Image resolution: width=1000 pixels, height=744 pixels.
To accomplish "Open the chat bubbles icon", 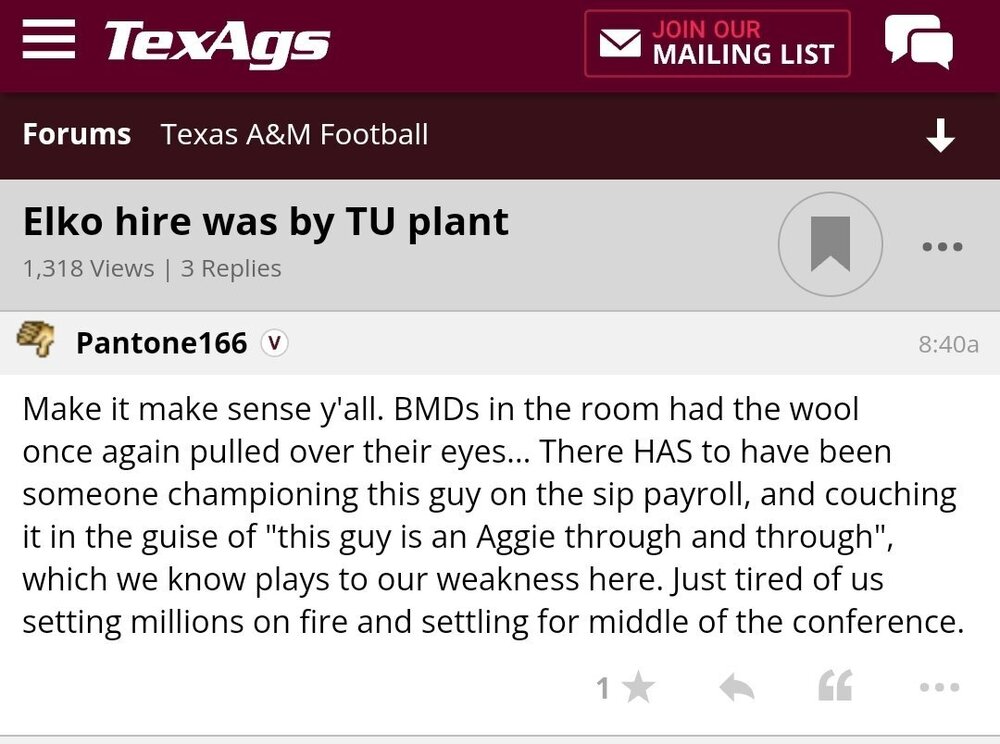I will [918, 43].
